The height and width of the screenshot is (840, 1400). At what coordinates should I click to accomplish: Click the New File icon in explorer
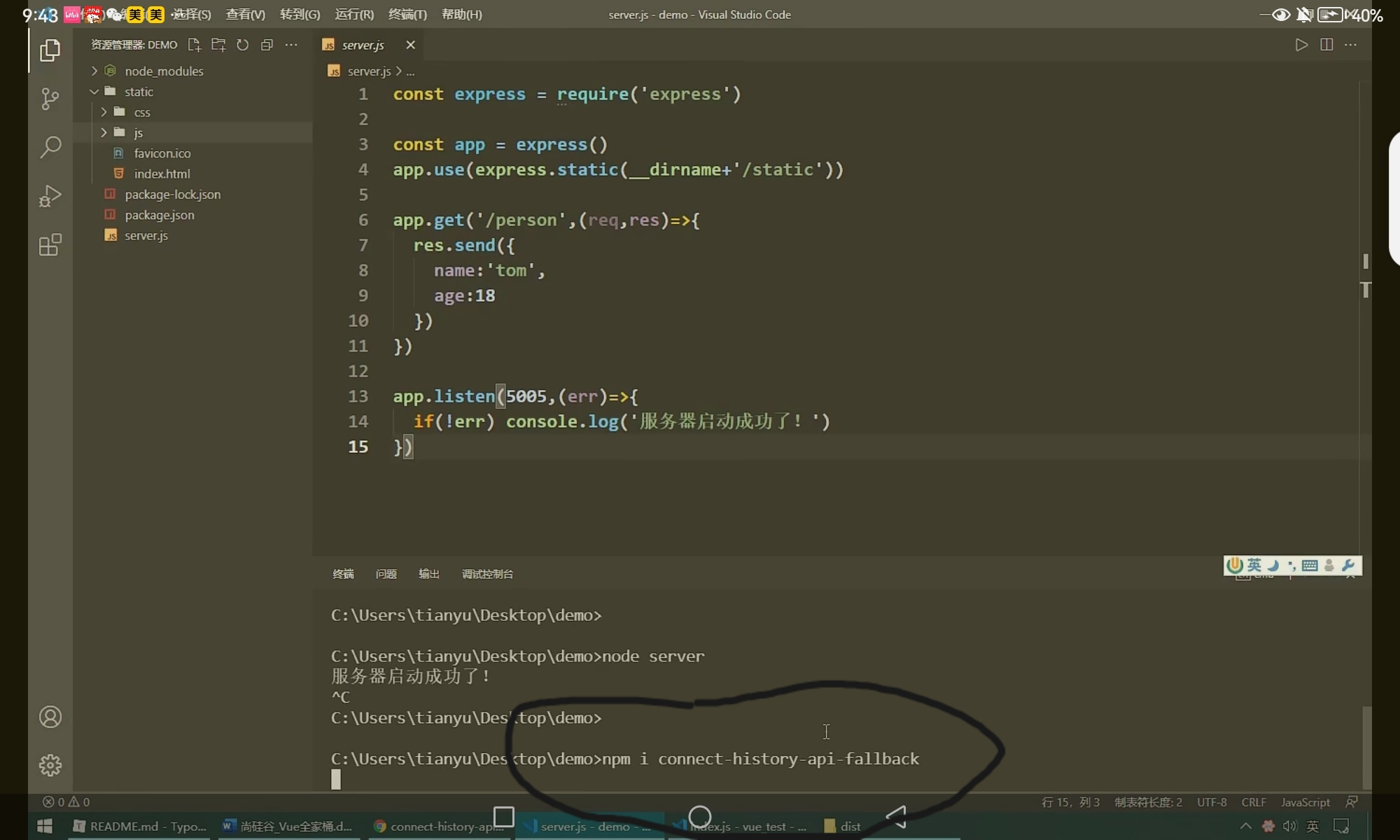point(194,45)
